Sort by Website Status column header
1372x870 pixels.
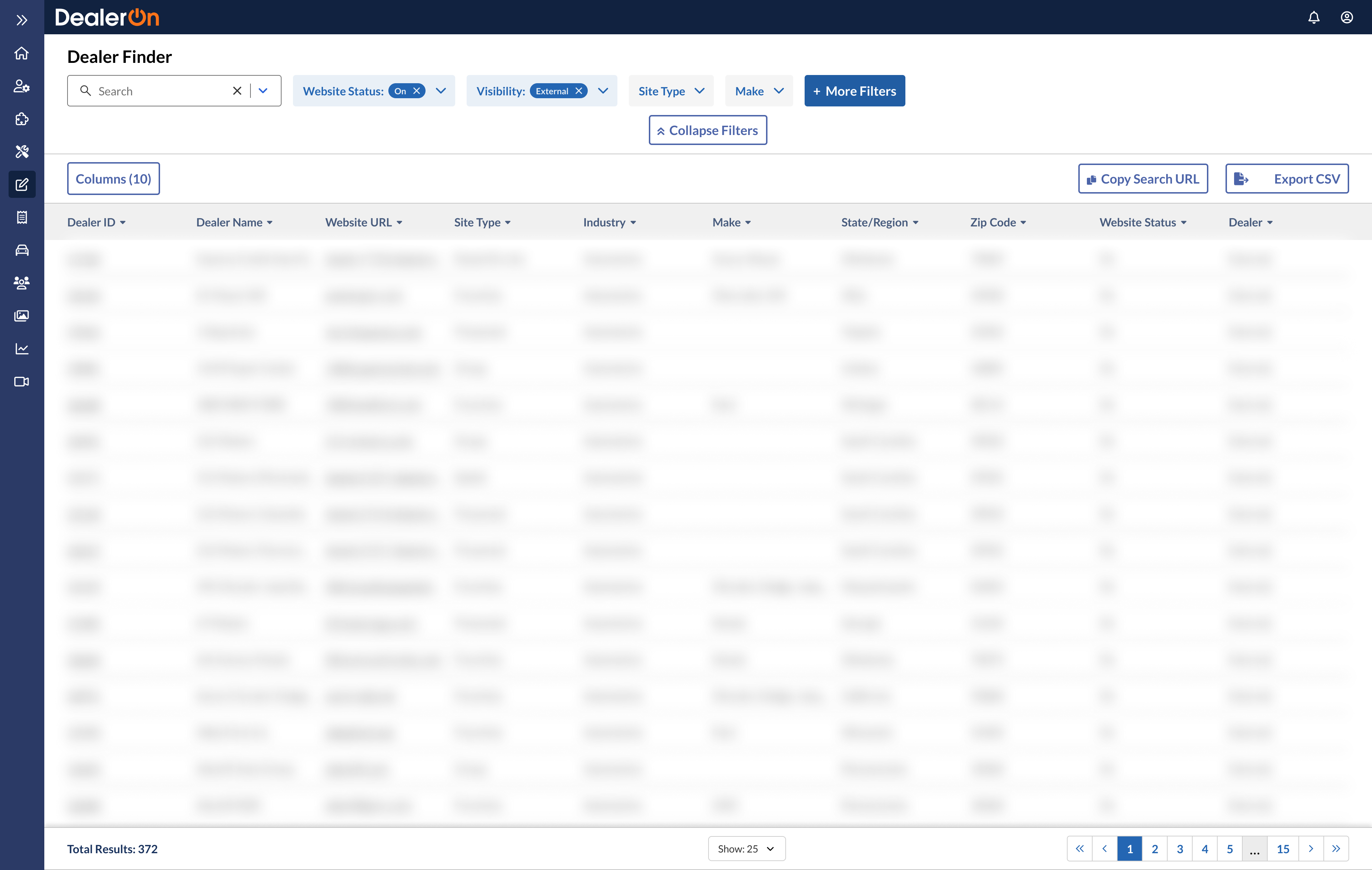pos(1143,222)
